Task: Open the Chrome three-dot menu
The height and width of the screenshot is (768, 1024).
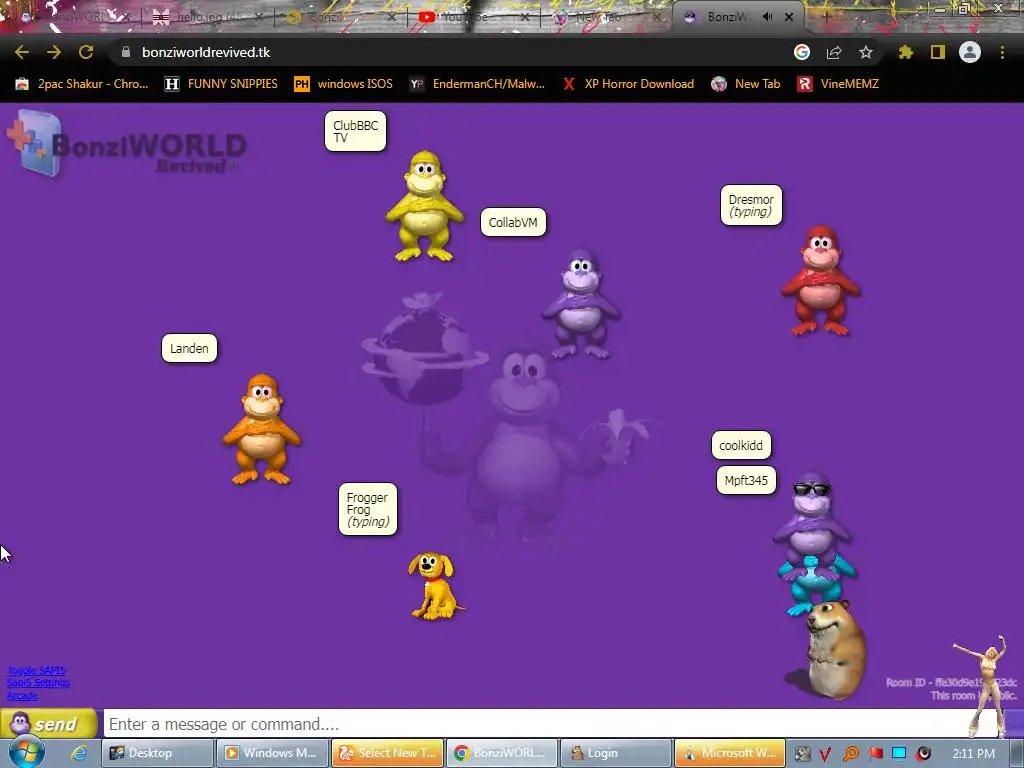Action: click(x=1002, y=52)
